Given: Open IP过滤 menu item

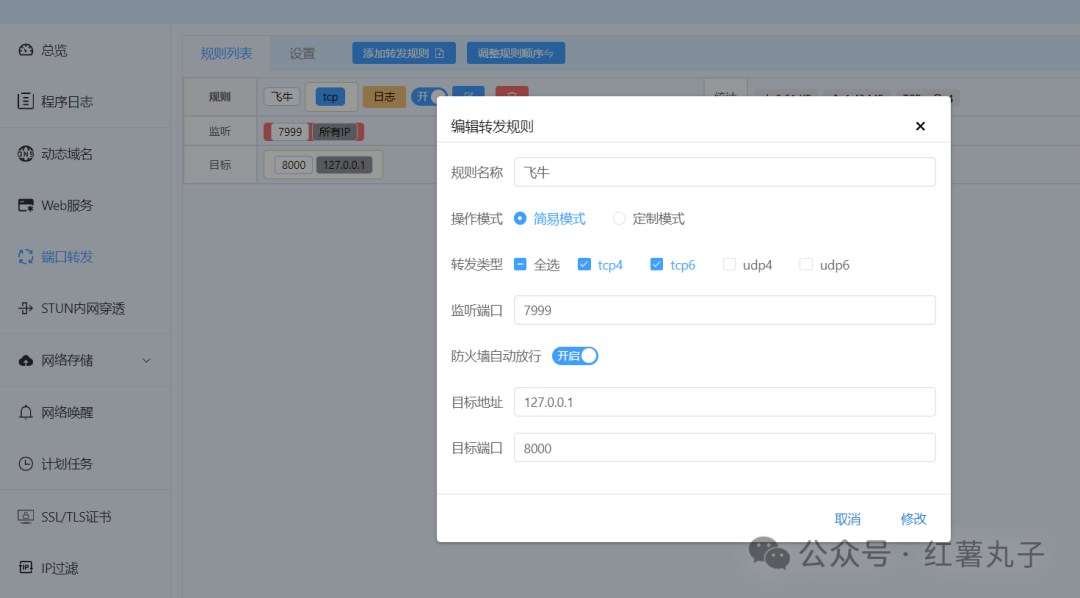Looking at the screenshot, I should pyautogui.click(x=59, y=568).
